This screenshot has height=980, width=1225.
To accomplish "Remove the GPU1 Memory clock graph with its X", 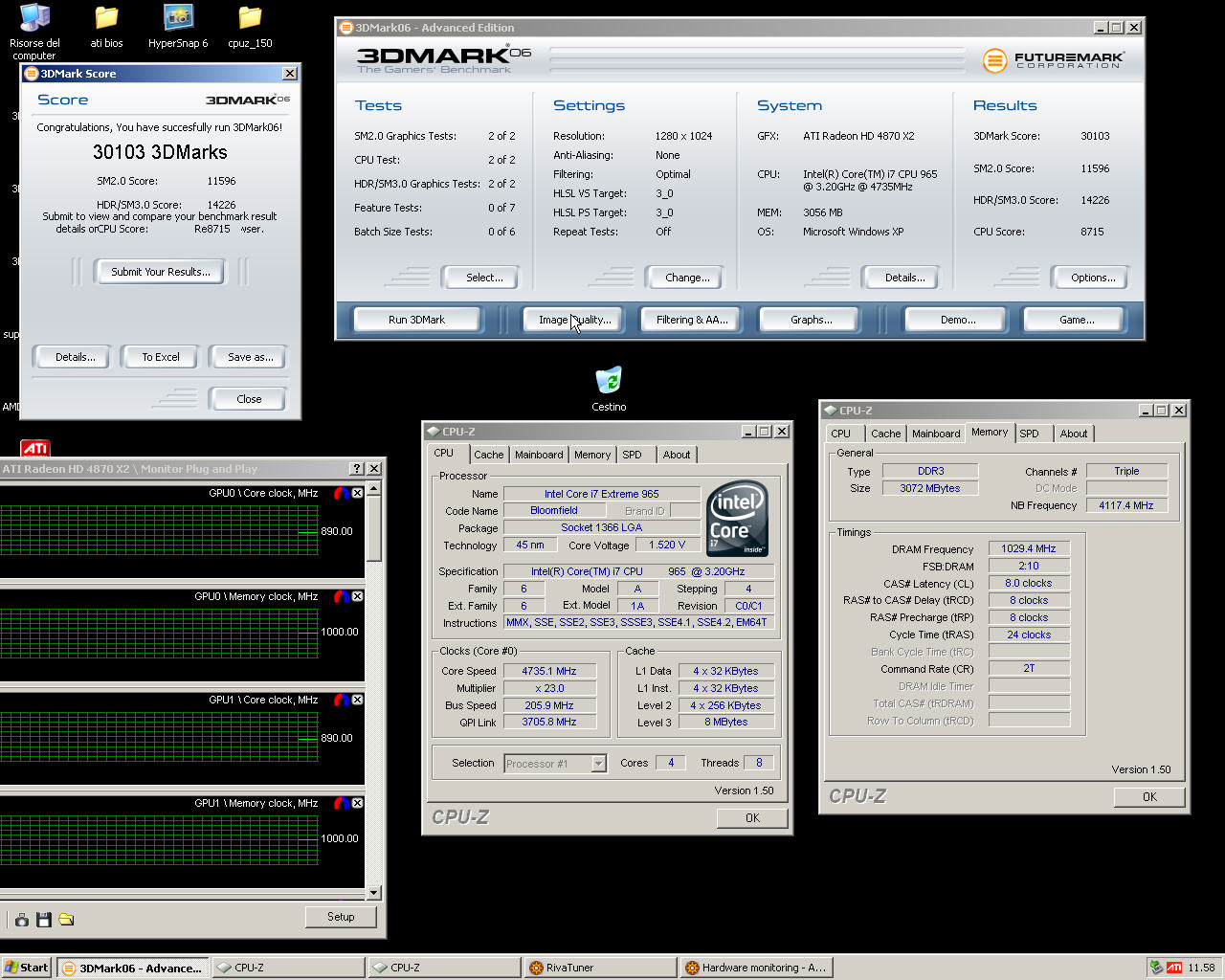I will coord(358,803).
